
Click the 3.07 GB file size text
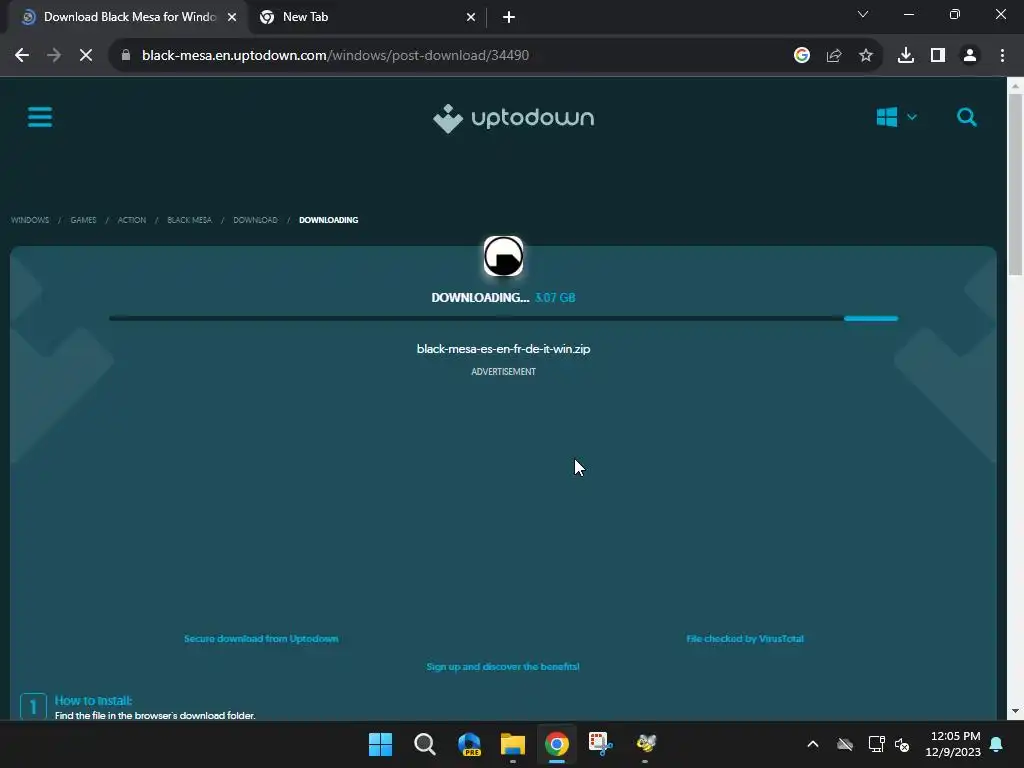coord(555,298)
